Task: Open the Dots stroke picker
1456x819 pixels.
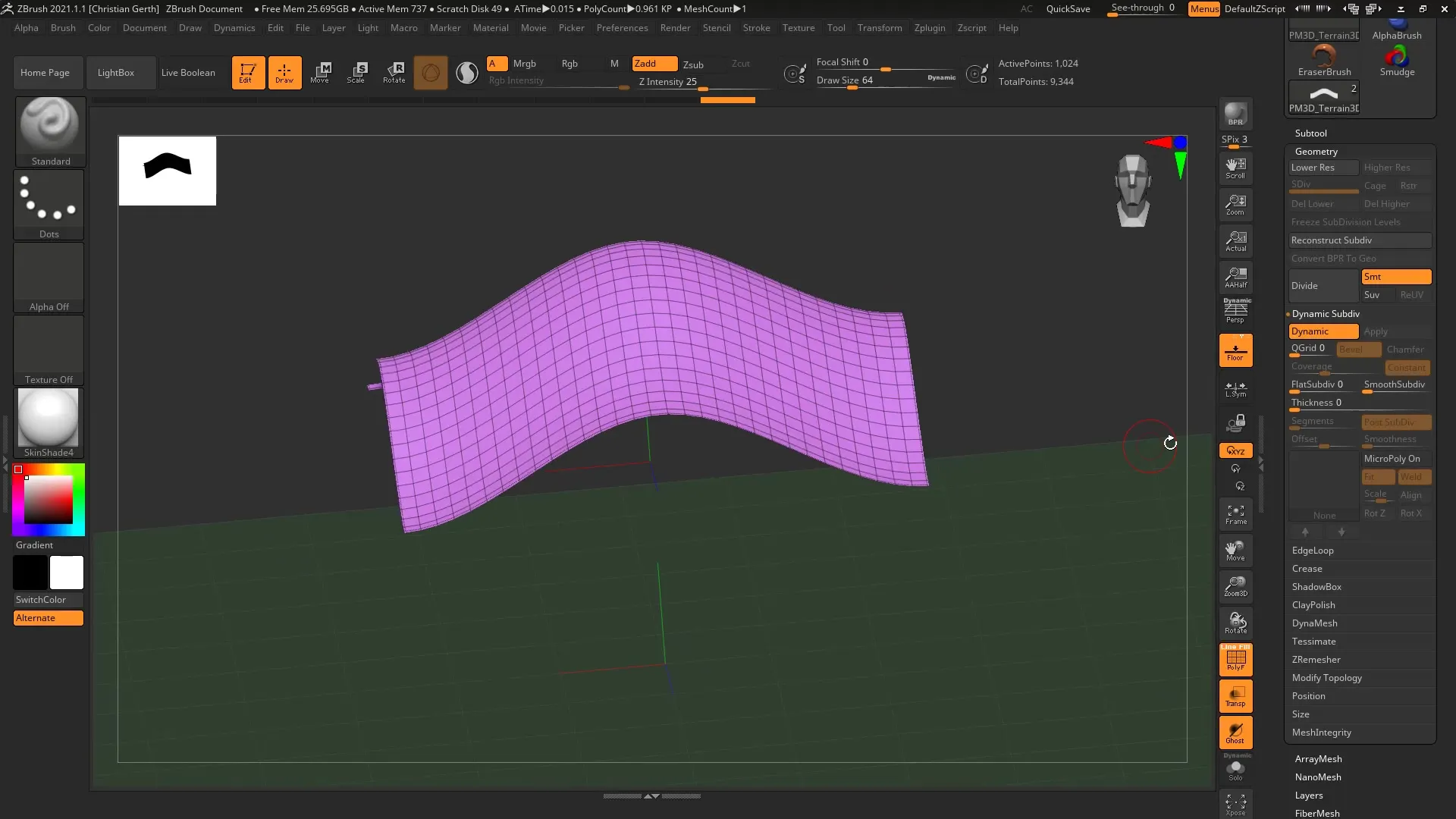Action: (x=49, y=204)
